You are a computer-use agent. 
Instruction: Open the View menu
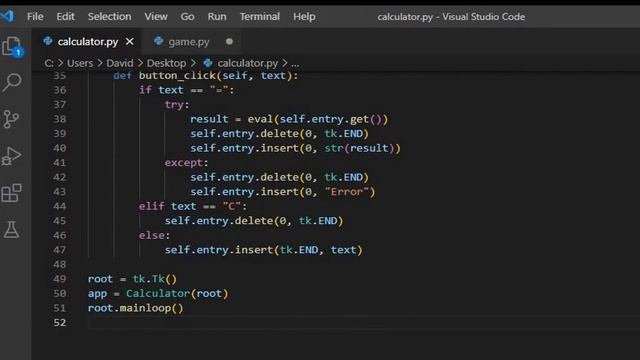tap(156, 17)
